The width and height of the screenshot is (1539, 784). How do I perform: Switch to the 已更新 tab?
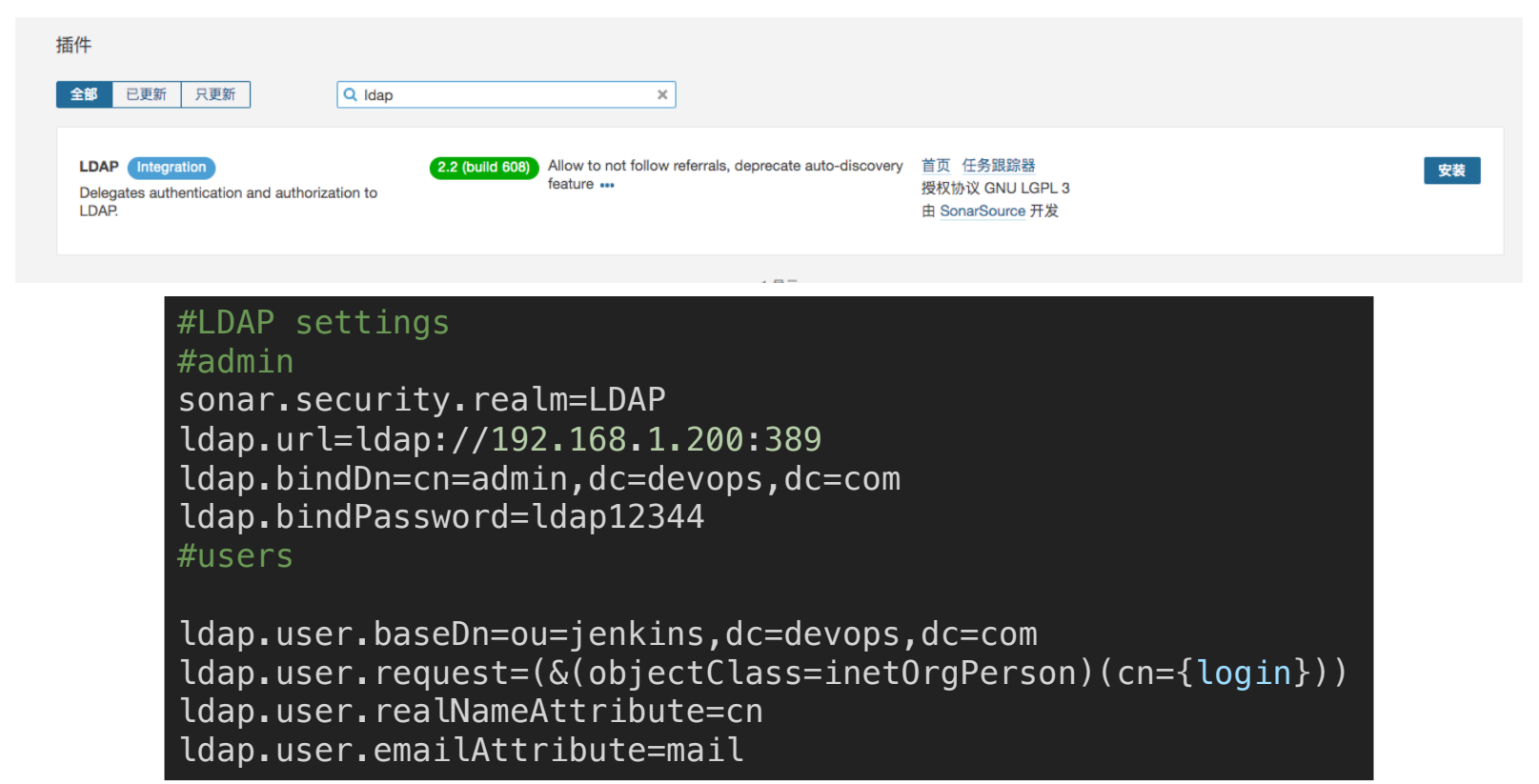coord(147,94)
